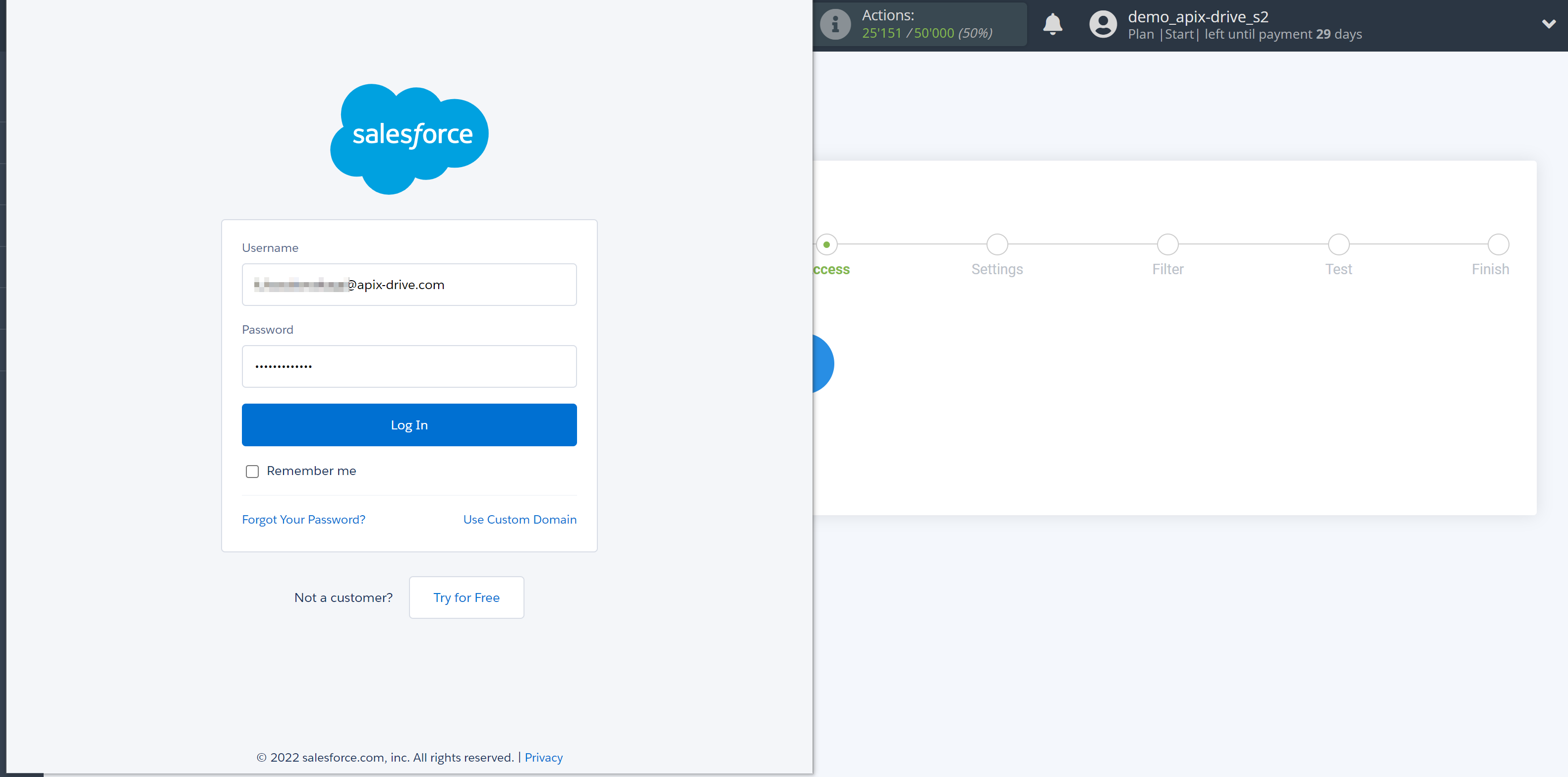Click the Actions info icon
The width and height of the screenshot is (1568, 777).
tap(835, 24)
